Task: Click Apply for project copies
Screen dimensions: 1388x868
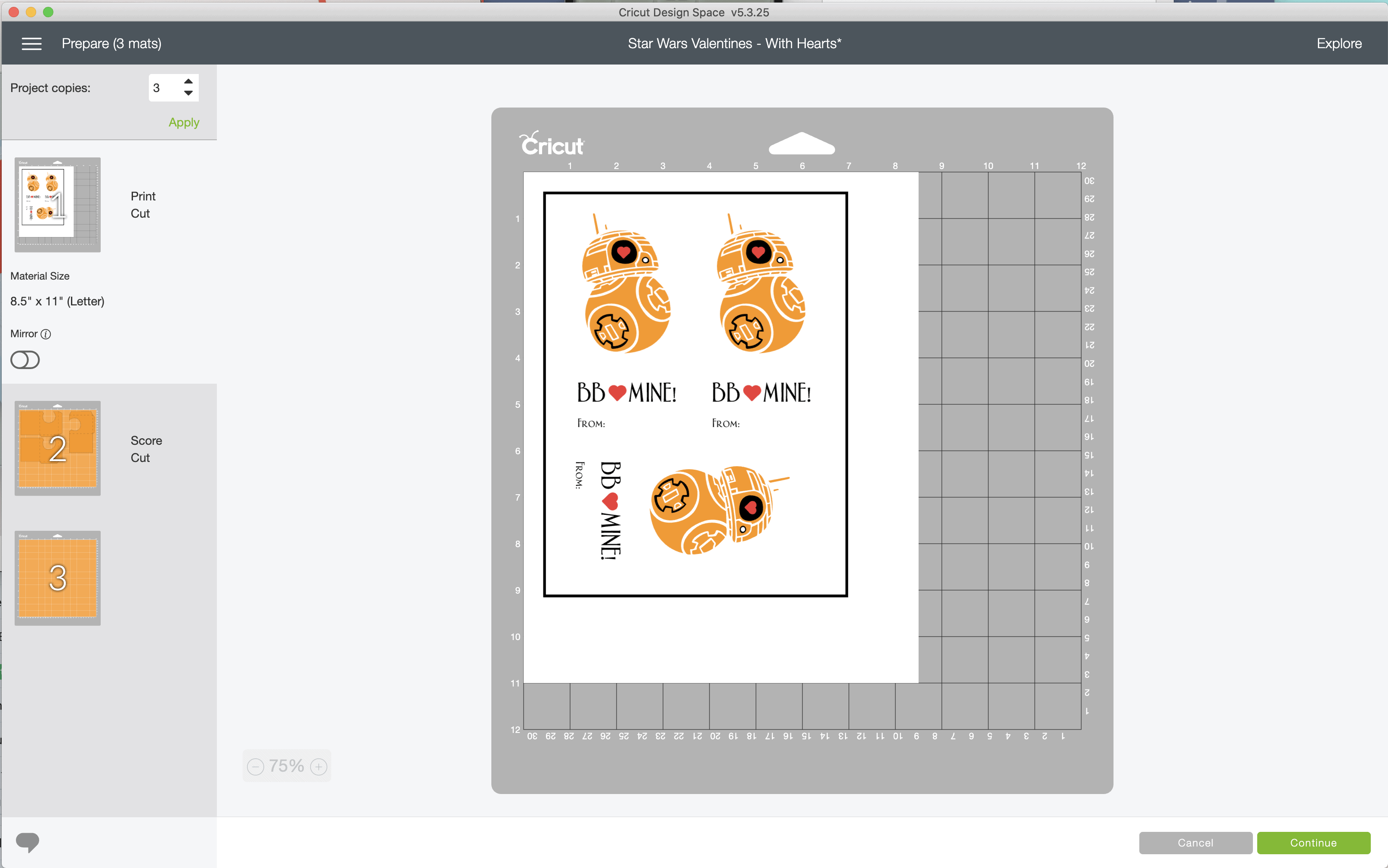Action: tap(184, 122)
